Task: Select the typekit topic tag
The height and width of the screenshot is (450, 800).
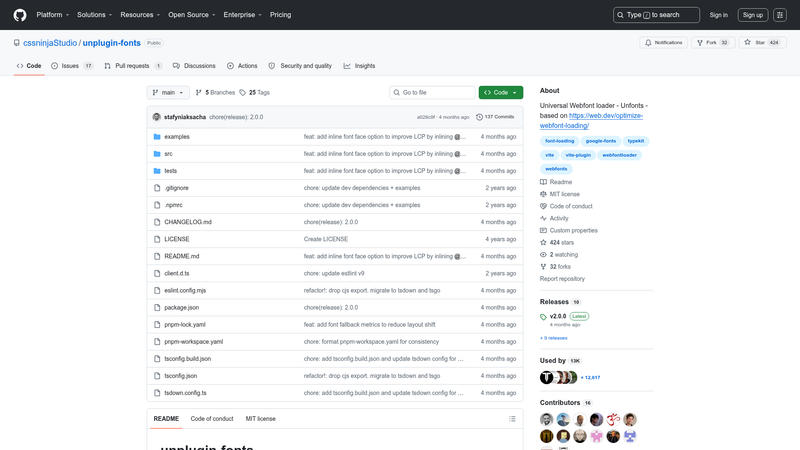Action: click(636, 141)
